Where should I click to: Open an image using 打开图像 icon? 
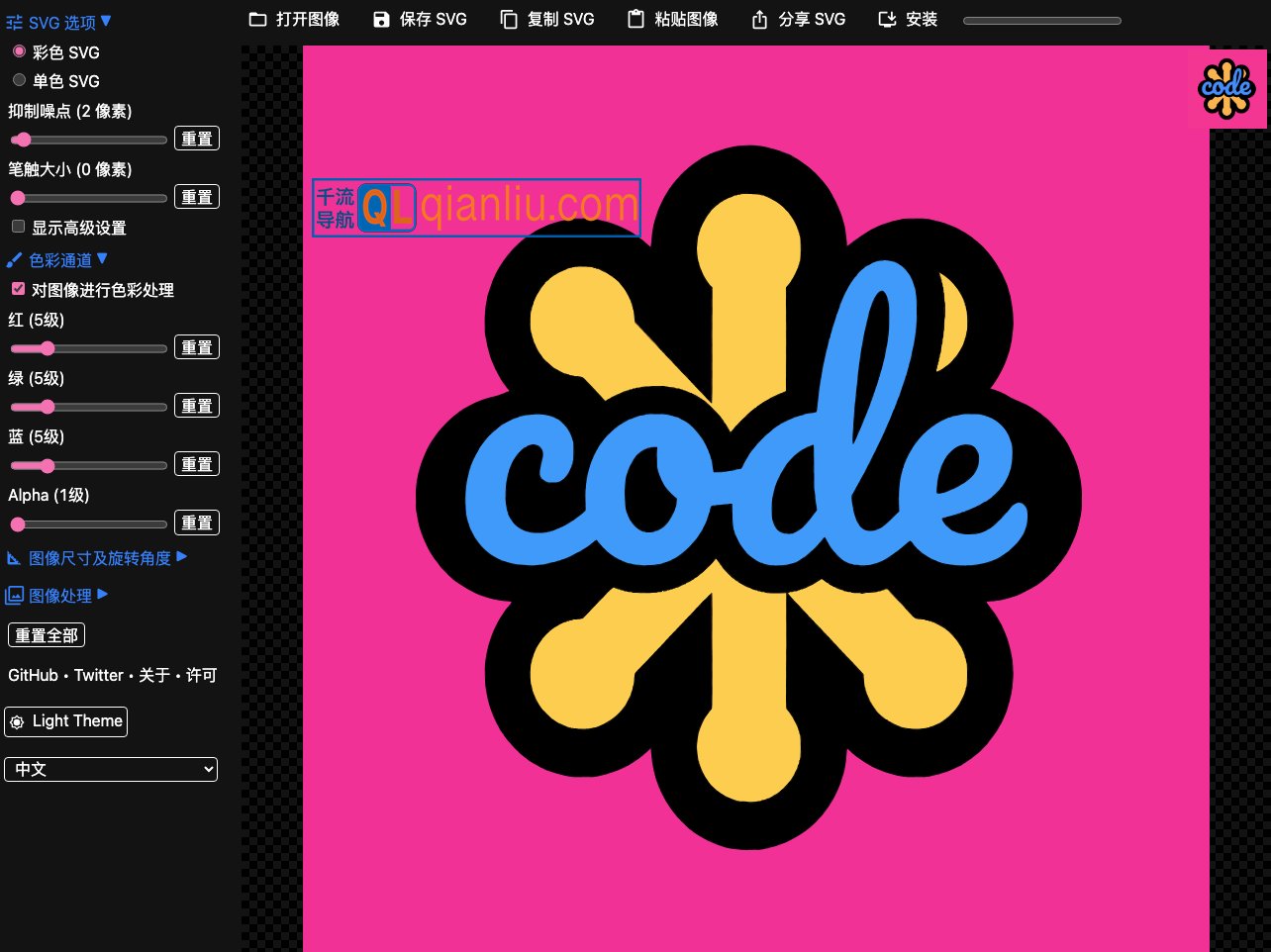pyautogui.click(x=259, y=18)
